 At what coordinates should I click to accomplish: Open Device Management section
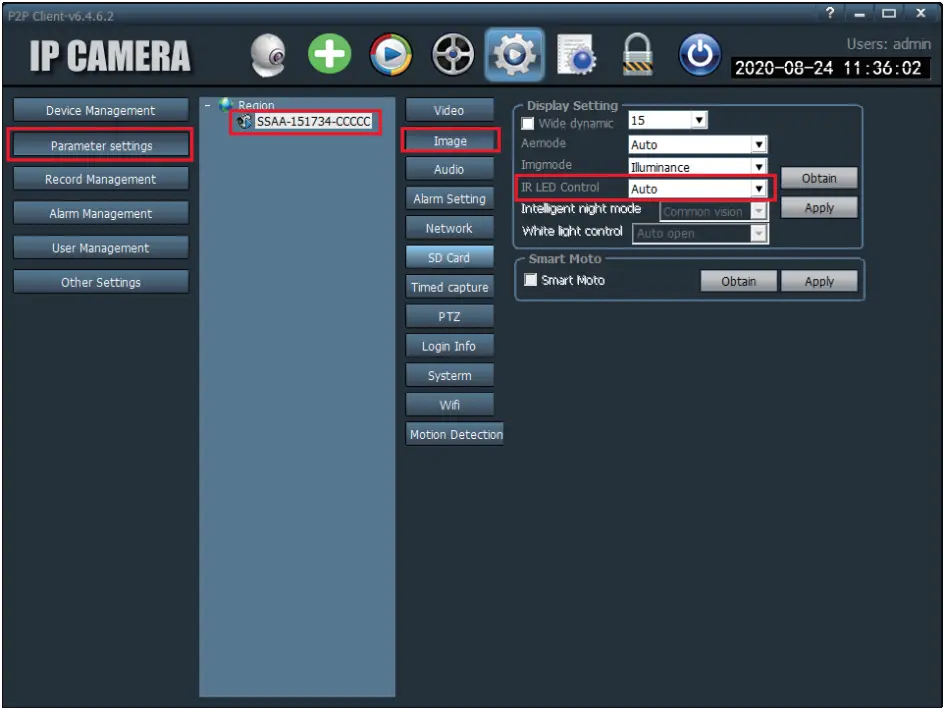[x=101, y=110]
